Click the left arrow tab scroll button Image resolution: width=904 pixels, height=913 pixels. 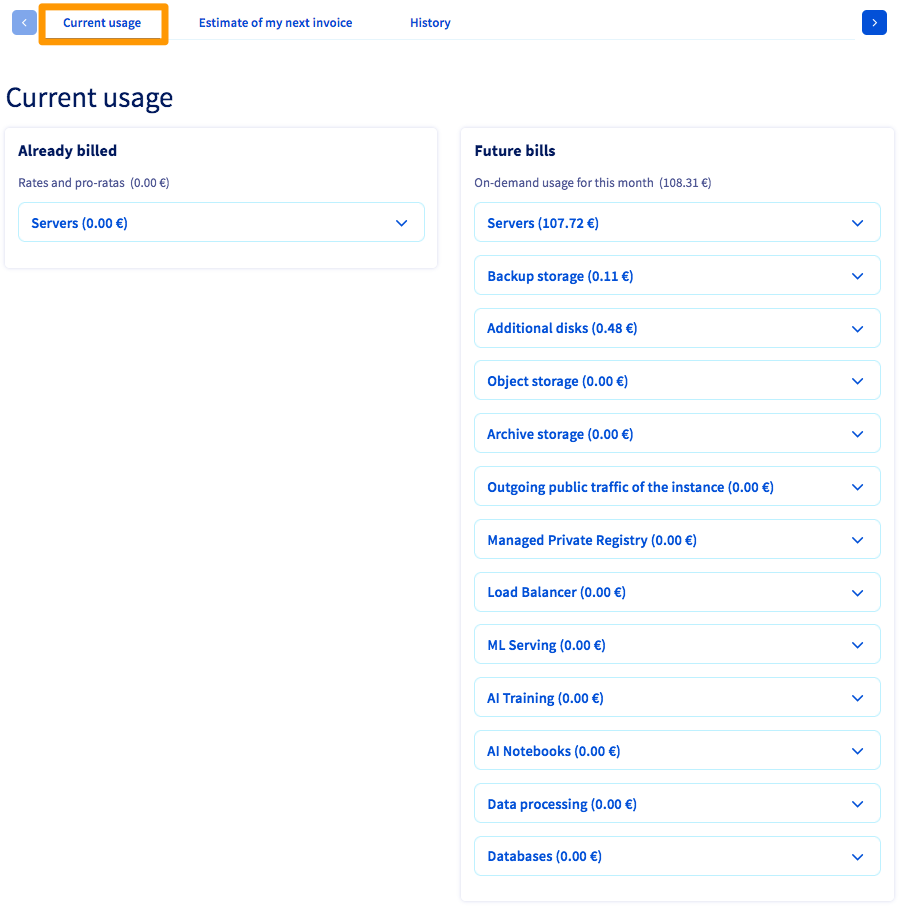(24, 22)
